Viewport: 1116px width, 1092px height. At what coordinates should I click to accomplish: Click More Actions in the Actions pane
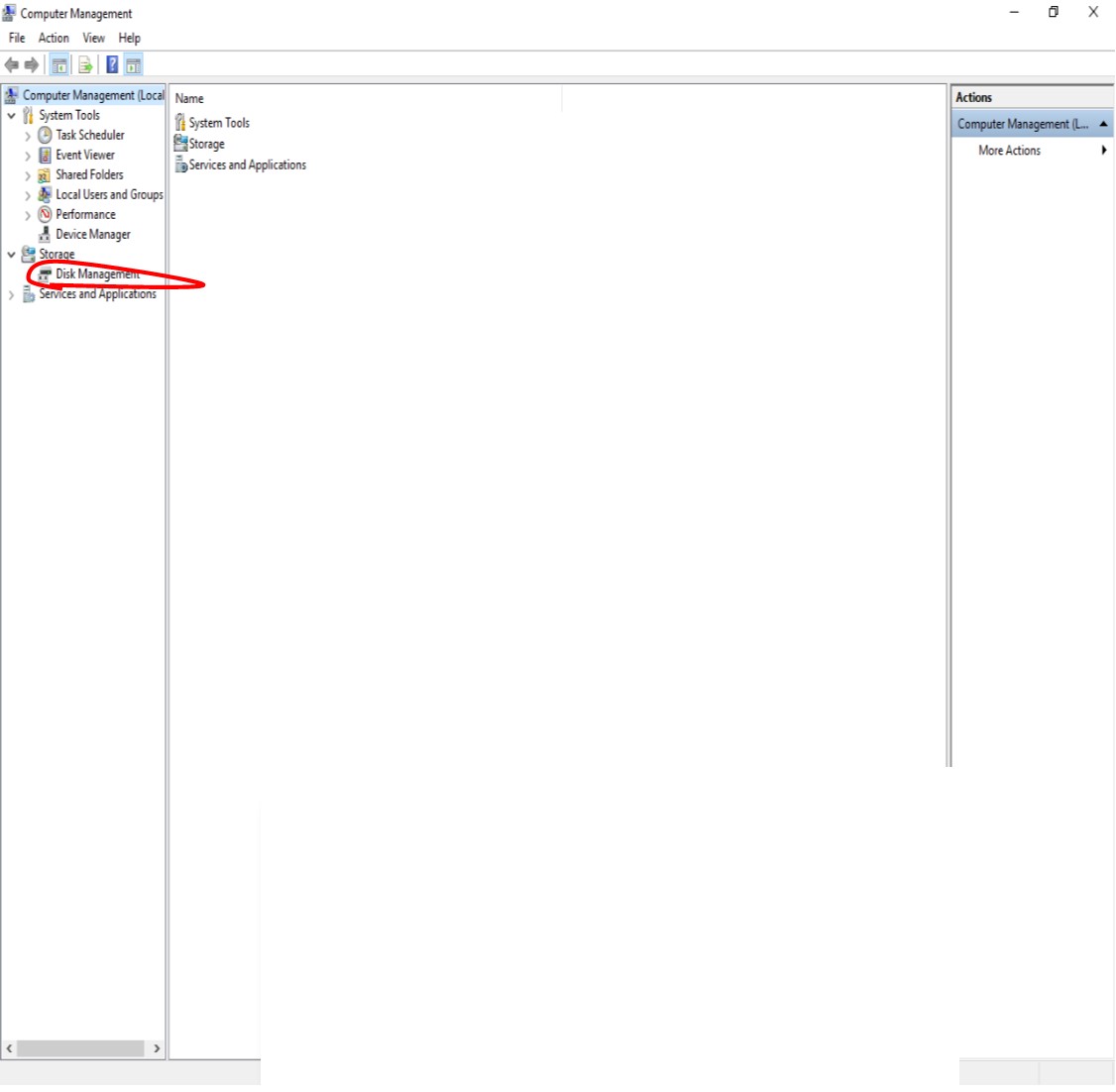click(x=1009, y=151)
